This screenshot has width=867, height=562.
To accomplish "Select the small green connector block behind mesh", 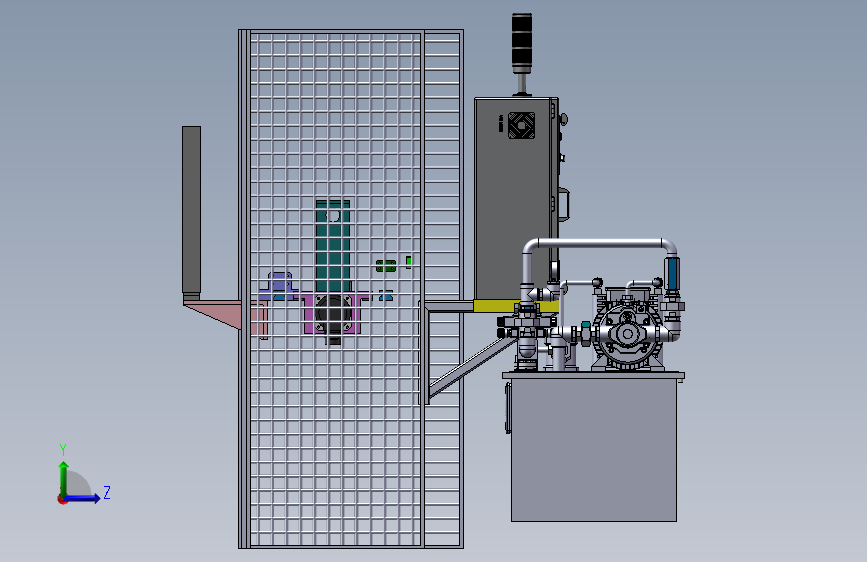I will [386, 266].
